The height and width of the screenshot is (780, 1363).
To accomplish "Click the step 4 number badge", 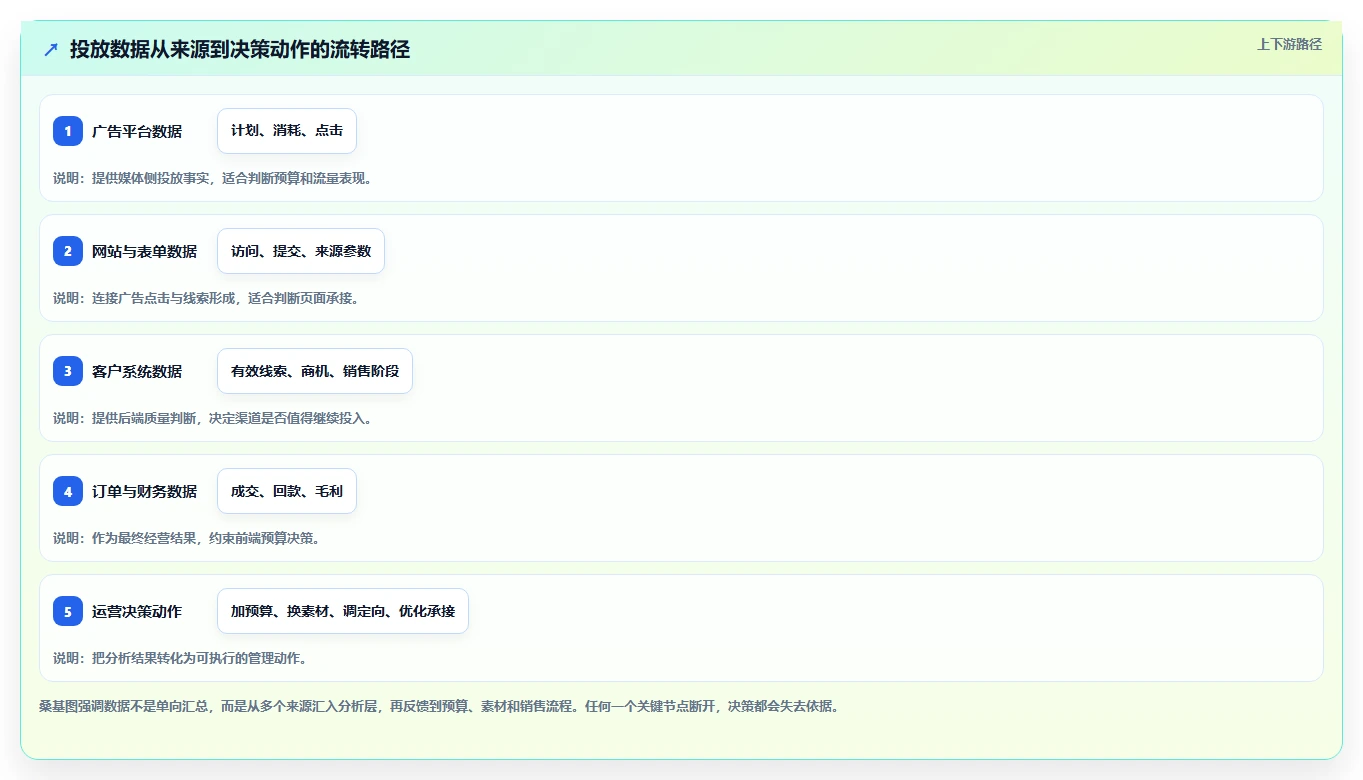I will click(x=68, y=491).
